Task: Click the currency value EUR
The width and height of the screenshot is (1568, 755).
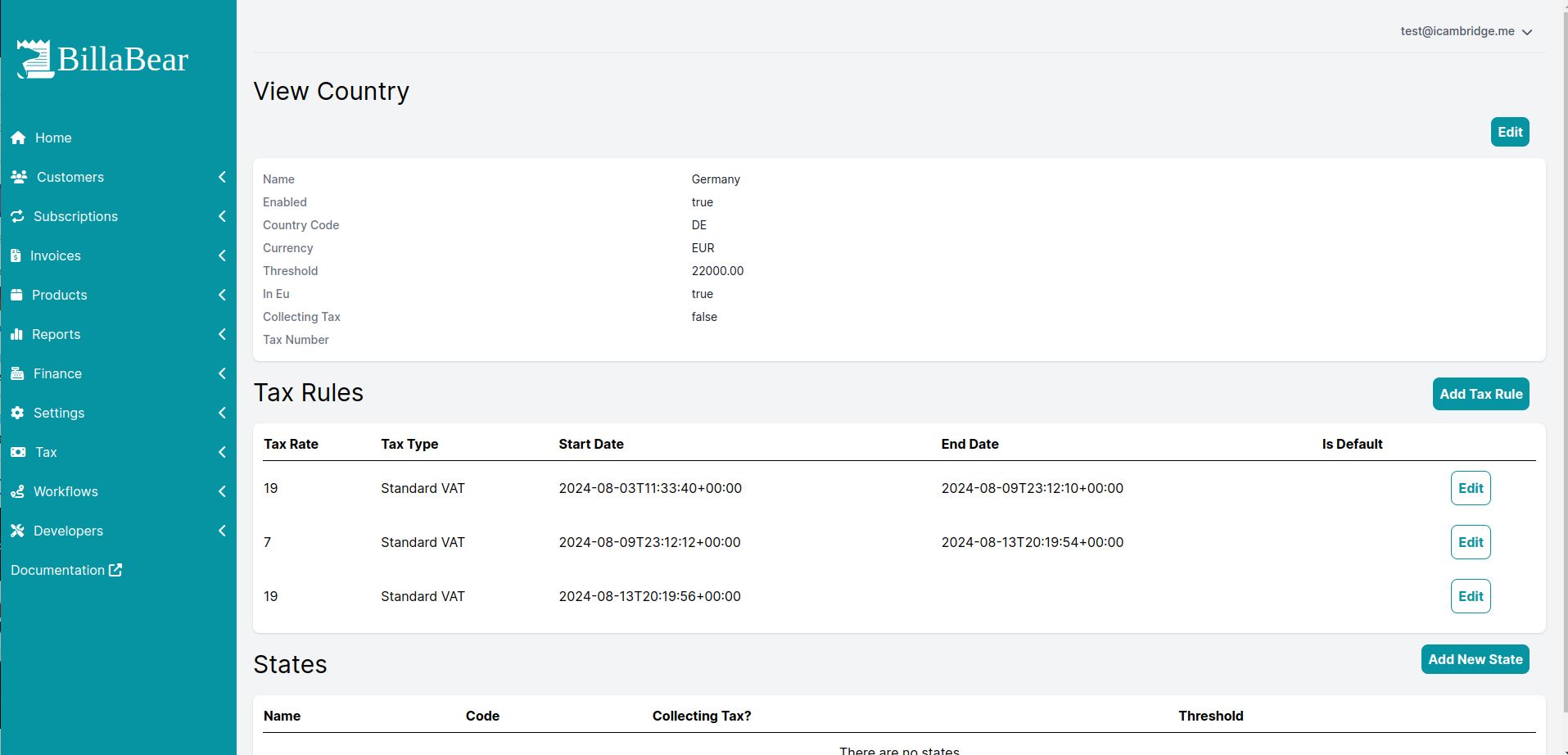Action: [x=703, y=248]
